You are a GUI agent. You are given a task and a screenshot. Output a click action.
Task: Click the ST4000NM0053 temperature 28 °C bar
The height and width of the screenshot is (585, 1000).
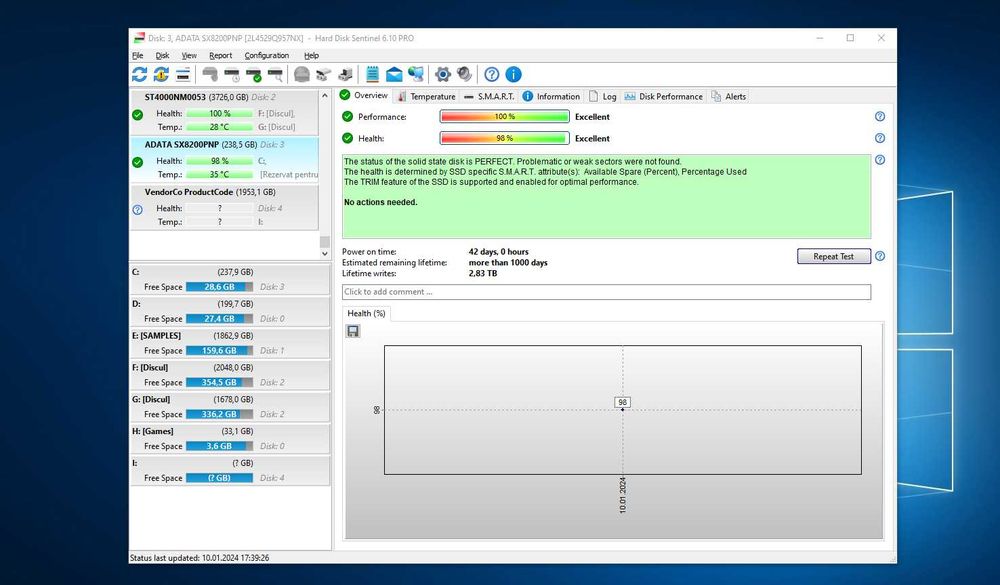219,127
